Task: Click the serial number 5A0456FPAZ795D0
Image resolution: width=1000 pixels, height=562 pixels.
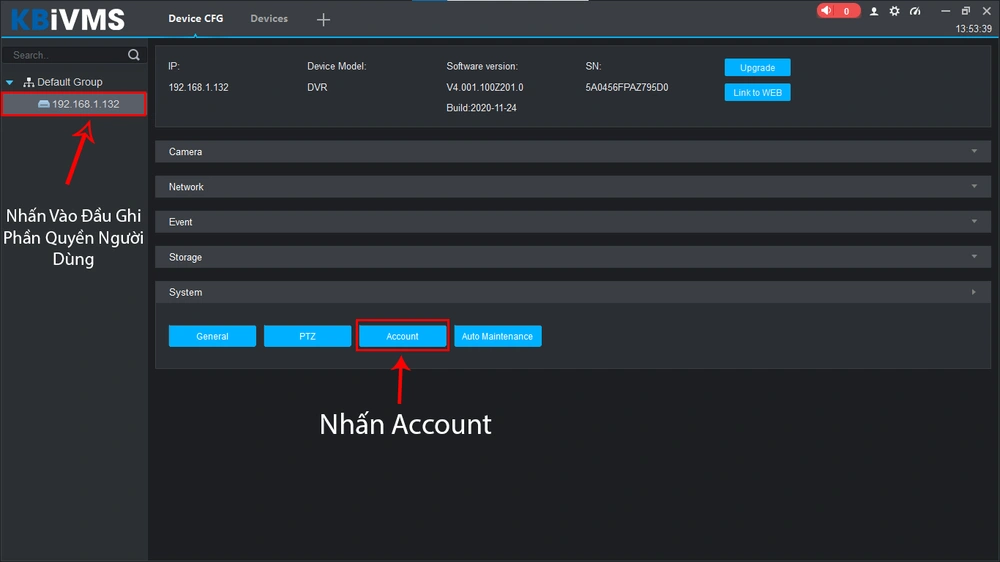Action: (x=626, y=87)
